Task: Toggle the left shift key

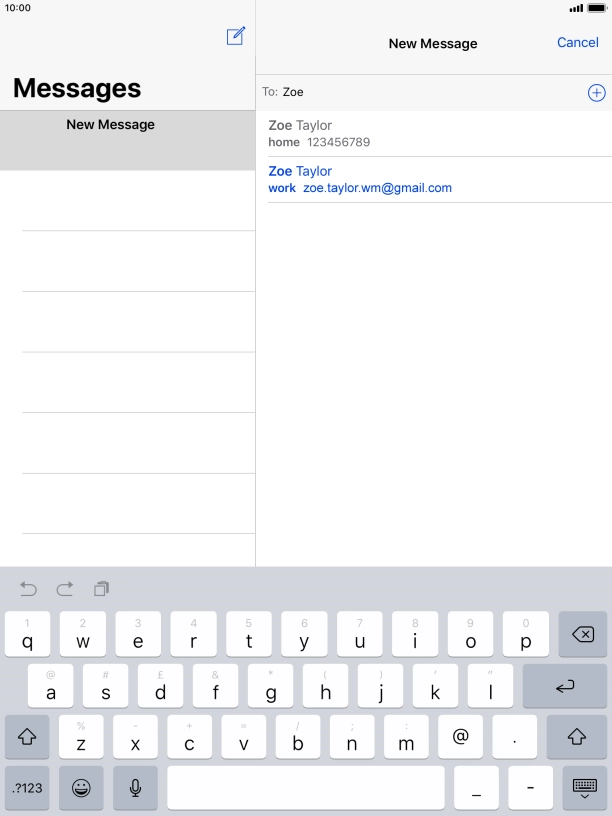Action: (27, 736)
